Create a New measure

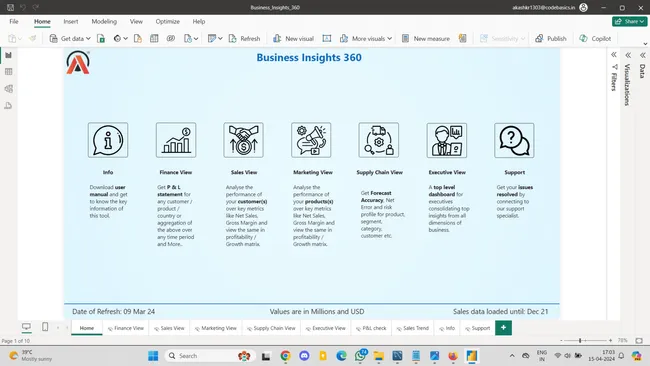coord(426,39)
